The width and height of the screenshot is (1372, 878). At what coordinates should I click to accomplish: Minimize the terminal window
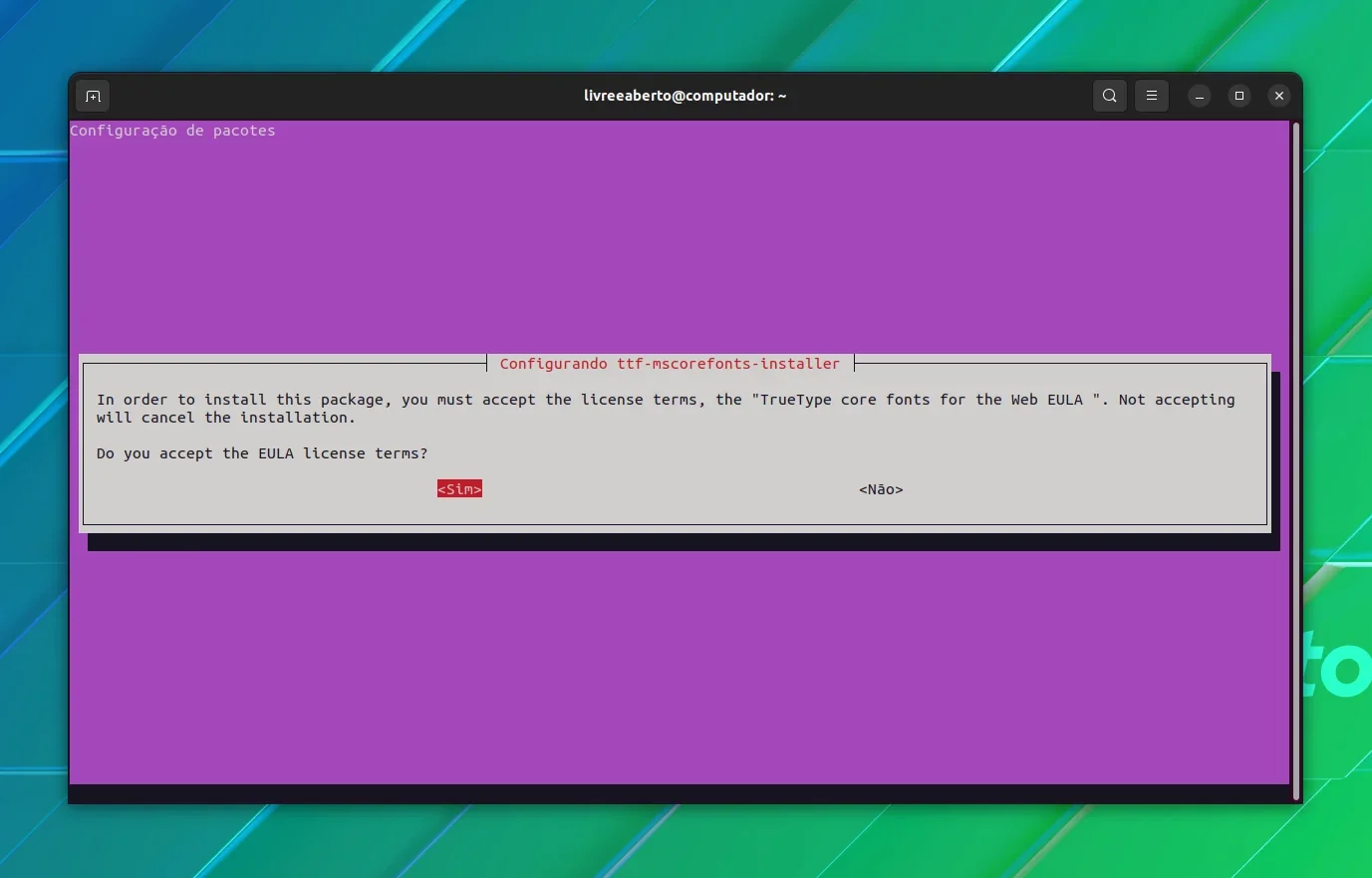point(1200,96)
